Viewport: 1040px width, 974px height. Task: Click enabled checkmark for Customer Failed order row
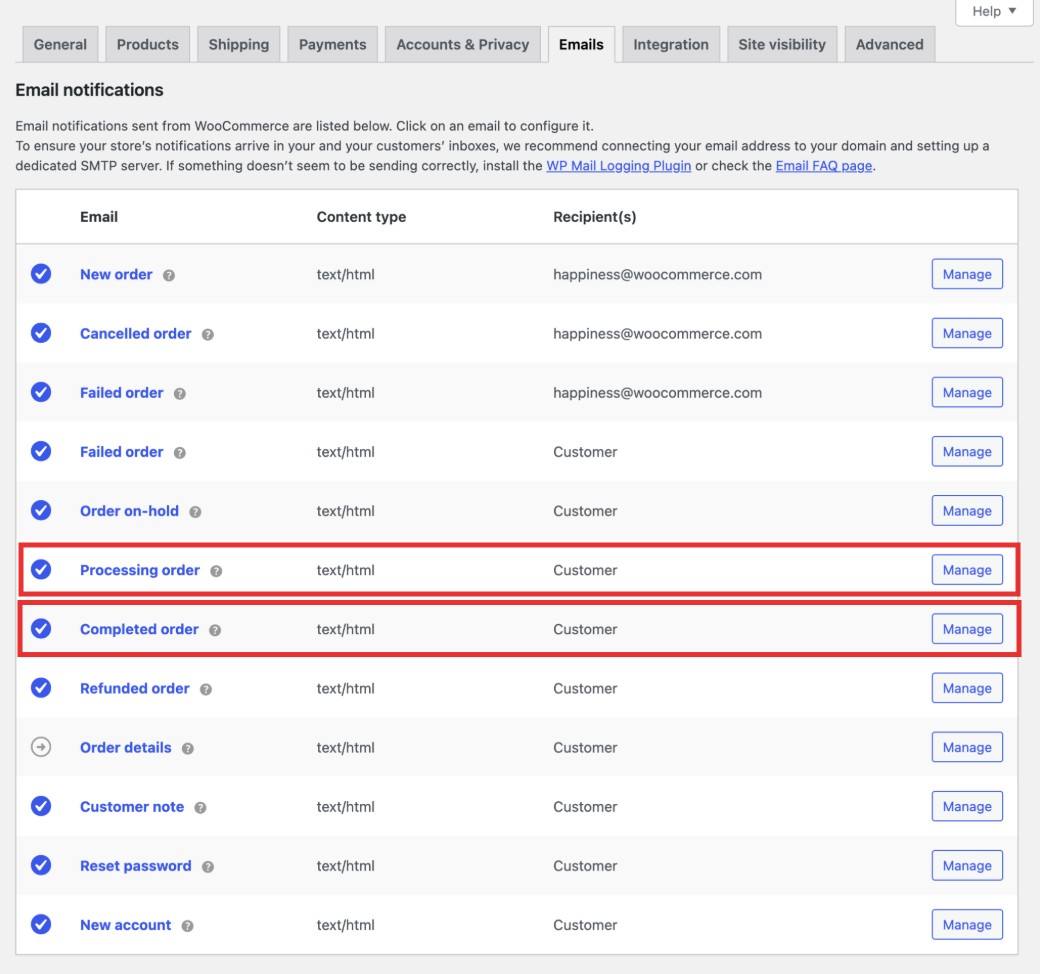click(41, 451)
